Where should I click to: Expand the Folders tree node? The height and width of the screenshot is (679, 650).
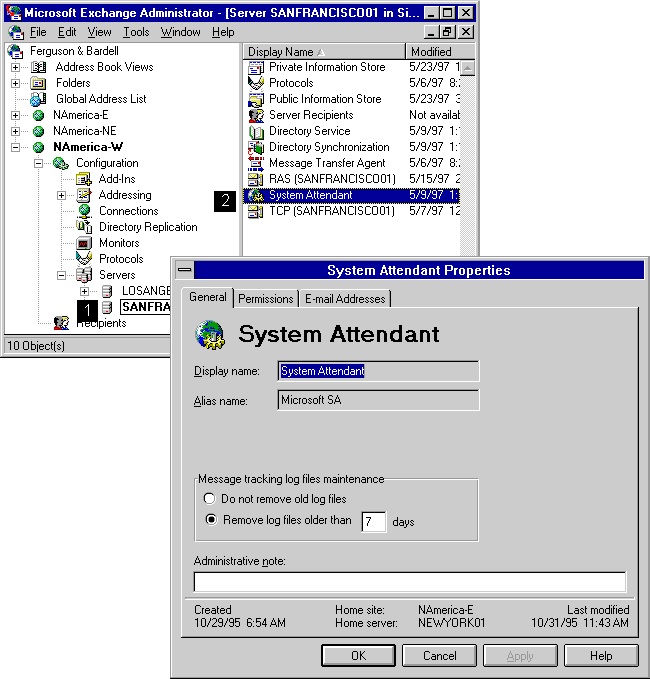coord(16,83)
